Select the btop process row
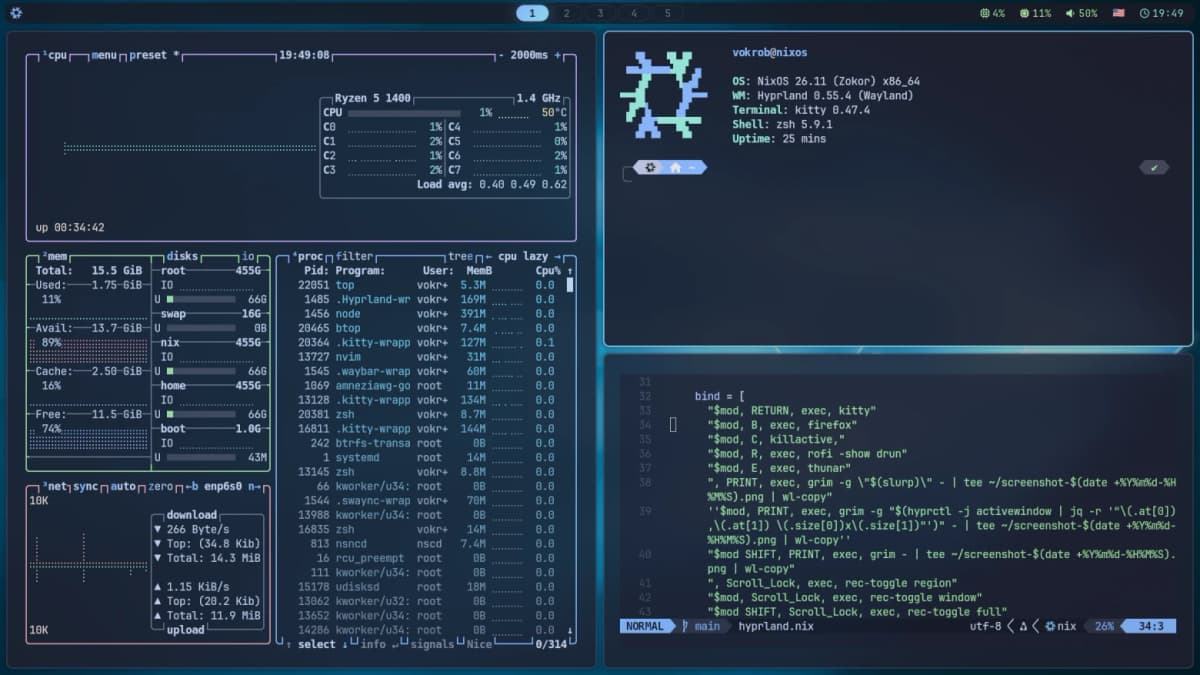 pyautogui.click(x=425, y=328)
